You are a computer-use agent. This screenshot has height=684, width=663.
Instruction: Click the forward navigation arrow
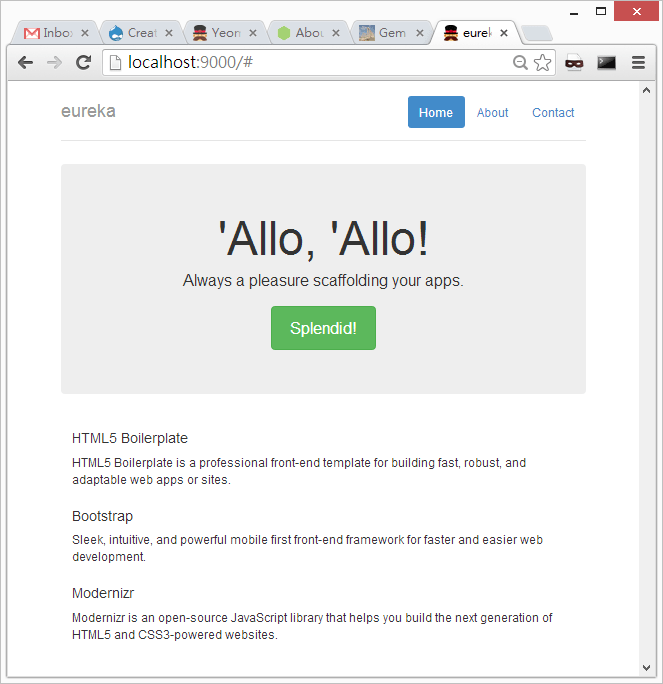(x=55, y=62)
